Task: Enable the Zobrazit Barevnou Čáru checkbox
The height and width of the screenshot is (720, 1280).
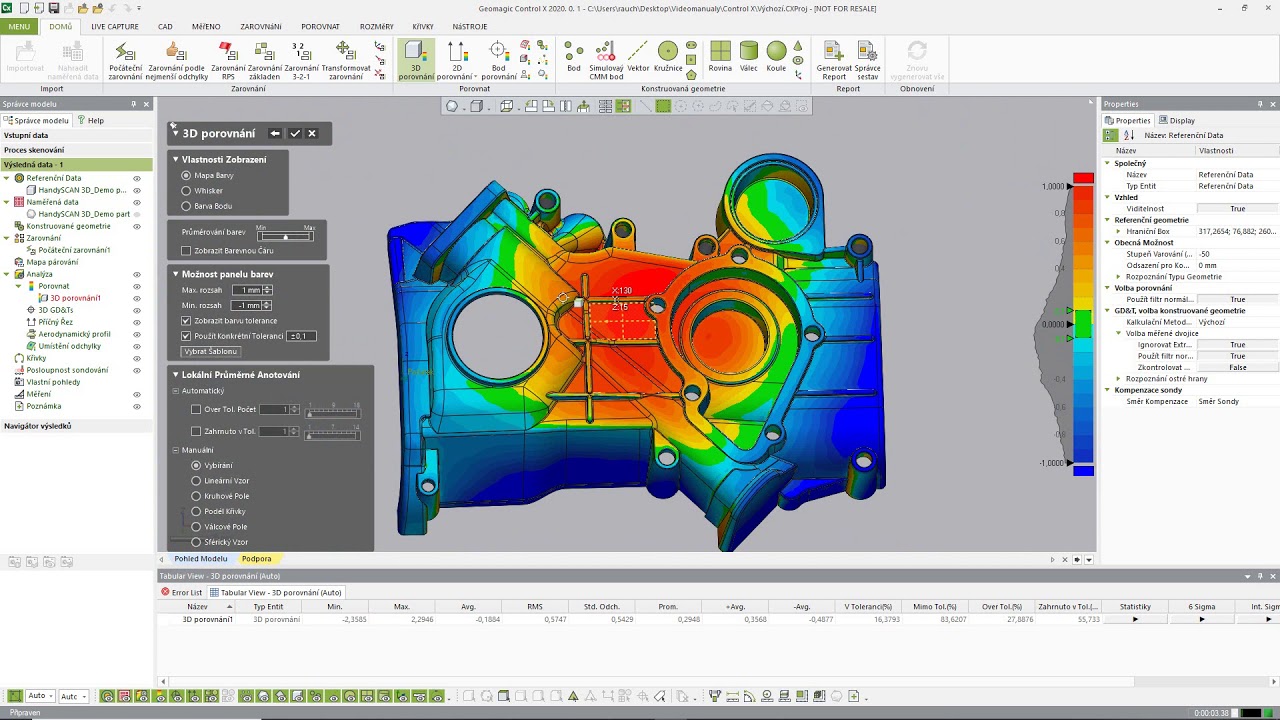Action: pyautogui.click(x=186, y=251)
